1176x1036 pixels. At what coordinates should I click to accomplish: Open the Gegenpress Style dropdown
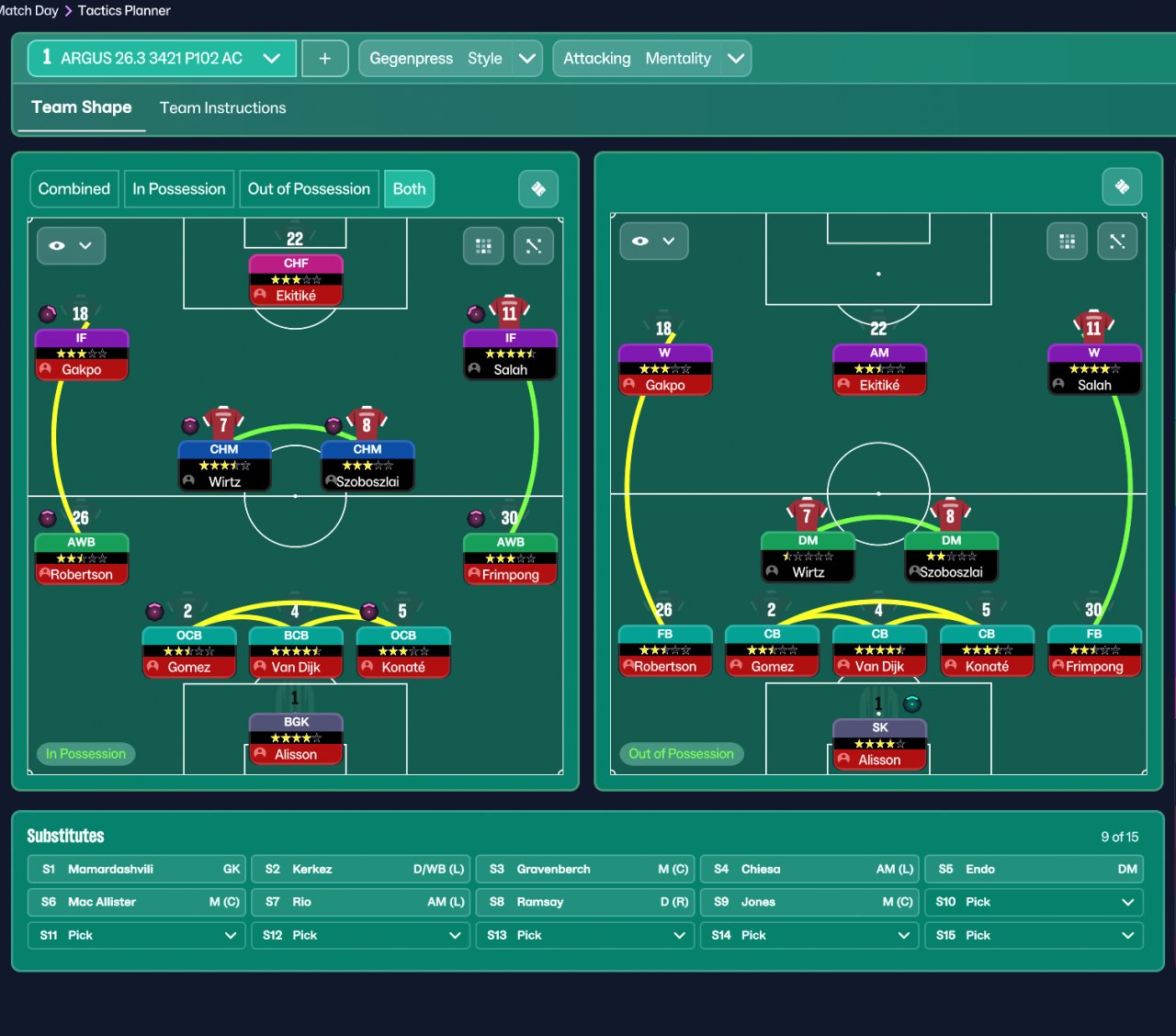point(450,58)
